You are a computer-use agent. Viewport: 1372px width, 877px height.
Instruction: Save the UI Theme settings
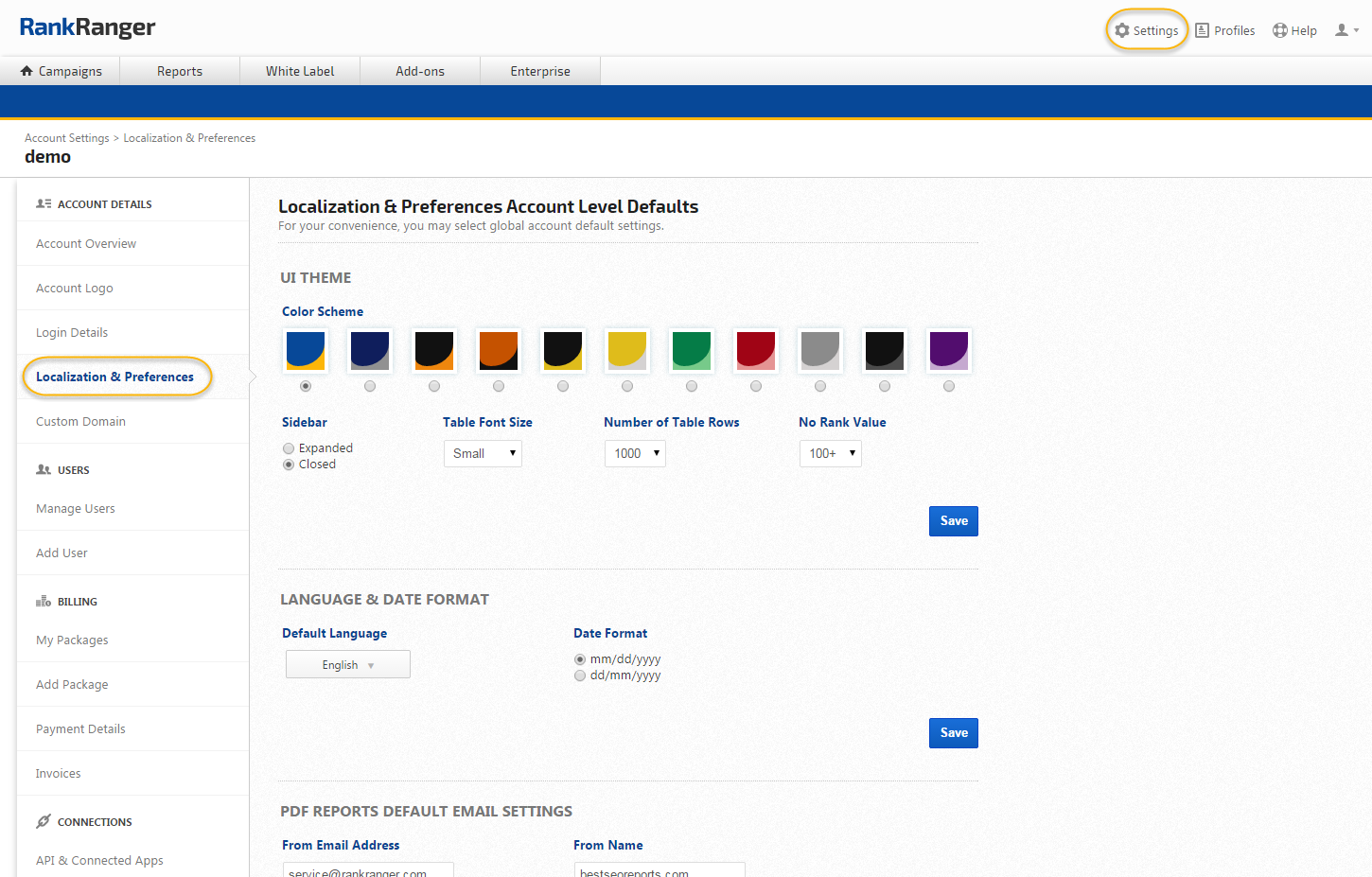pyautogui.click(x=953, y=521)
